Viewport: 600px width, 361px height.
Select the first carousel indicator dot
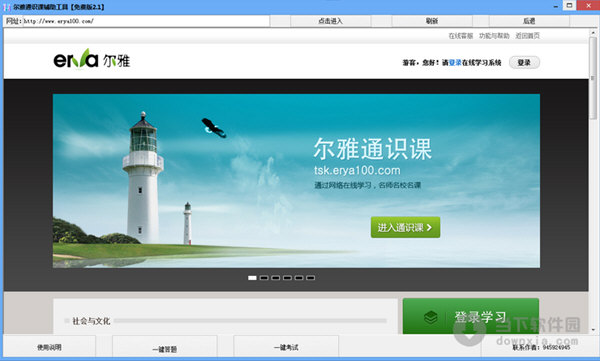[252, 278]
